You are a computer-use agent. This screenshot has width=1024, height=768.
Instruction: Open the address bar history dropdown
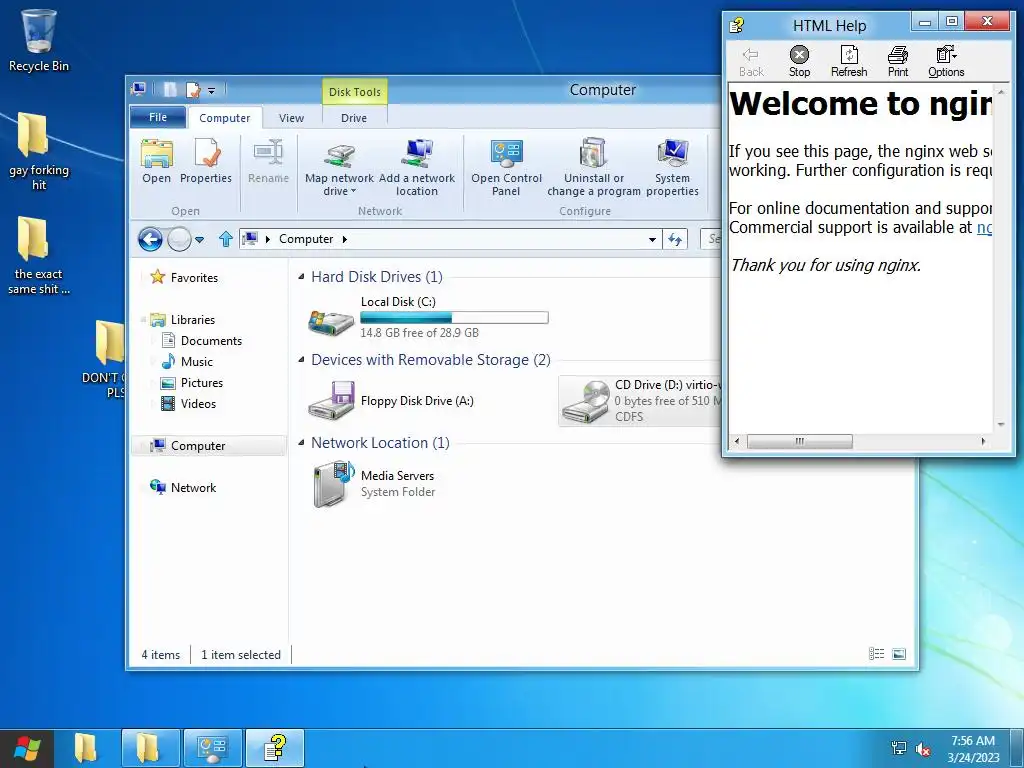click(x=652, y=240)
